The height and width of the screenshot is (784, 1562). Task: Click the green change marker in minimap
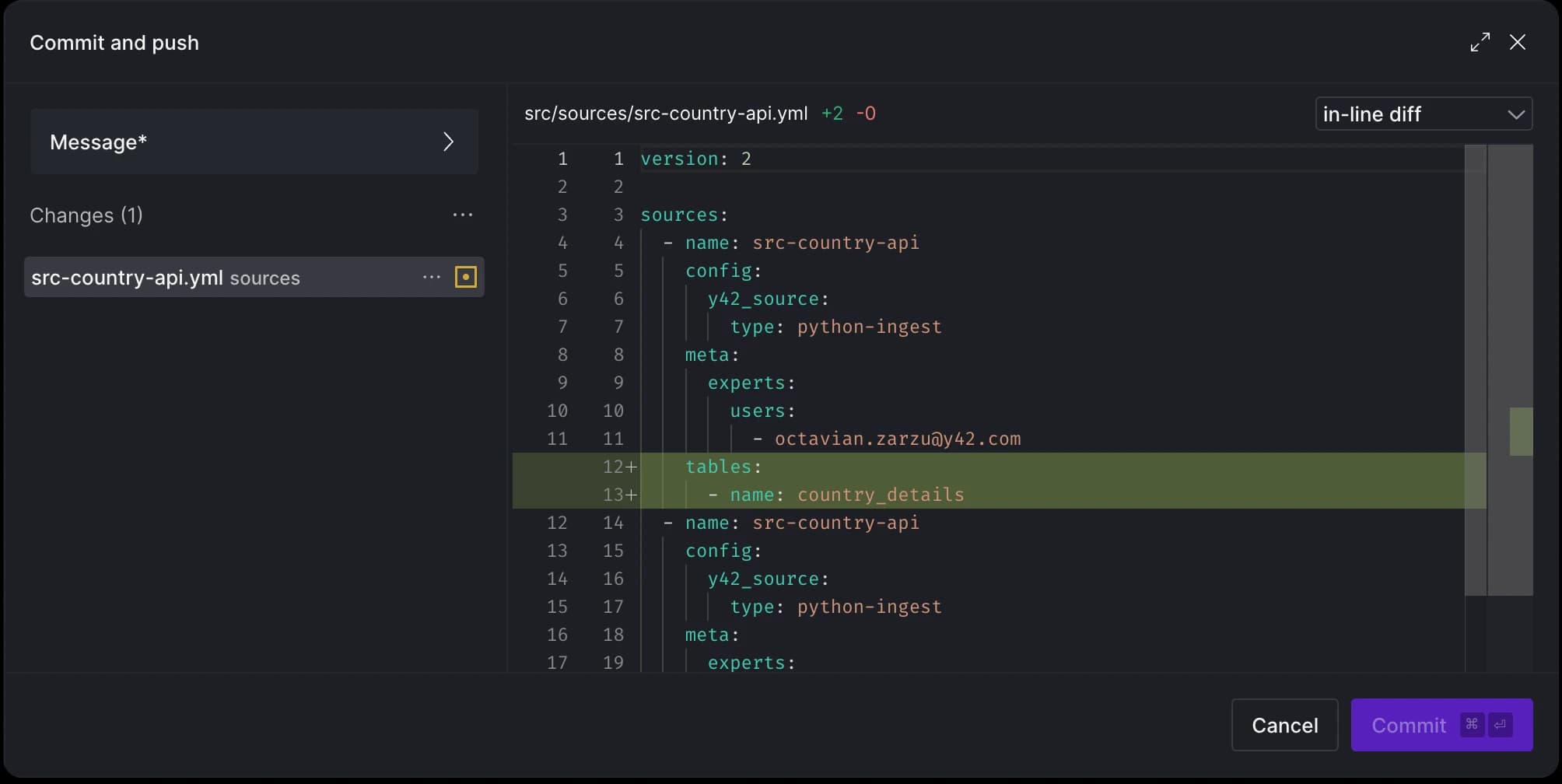(x=1521, y=432)
